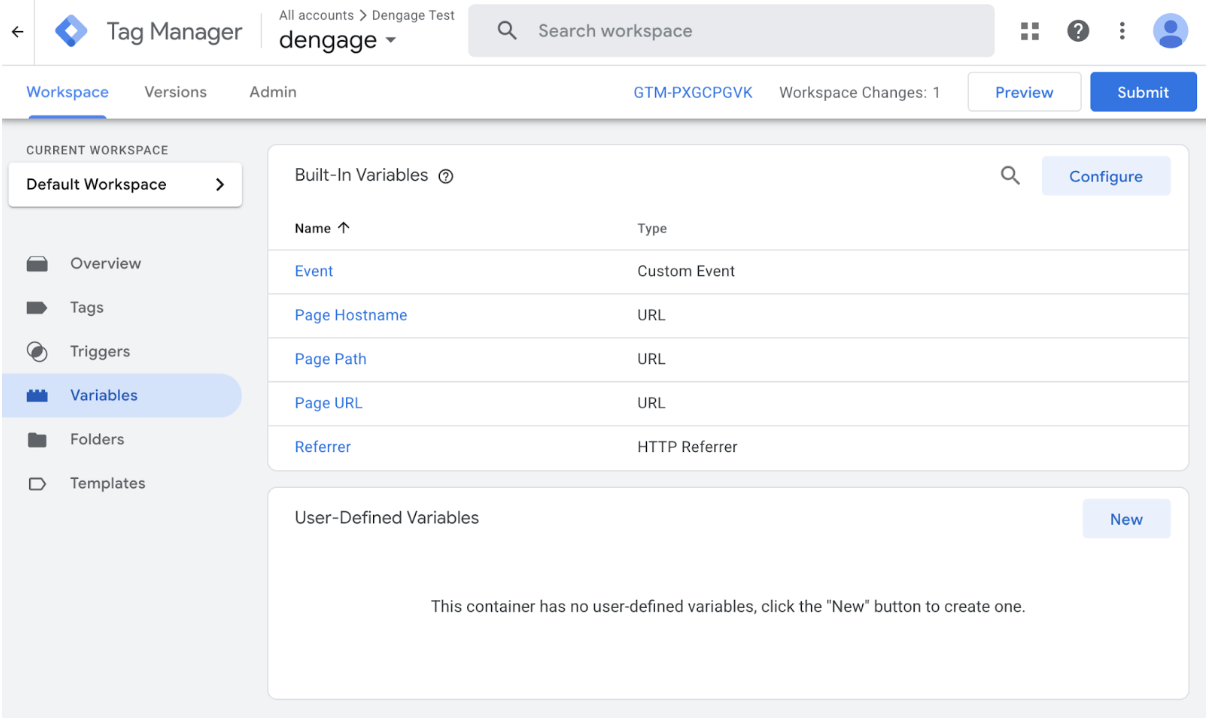Switch to the Versions tab
The width and height of the screenshot is (1206, 718).
coord(176,92)
